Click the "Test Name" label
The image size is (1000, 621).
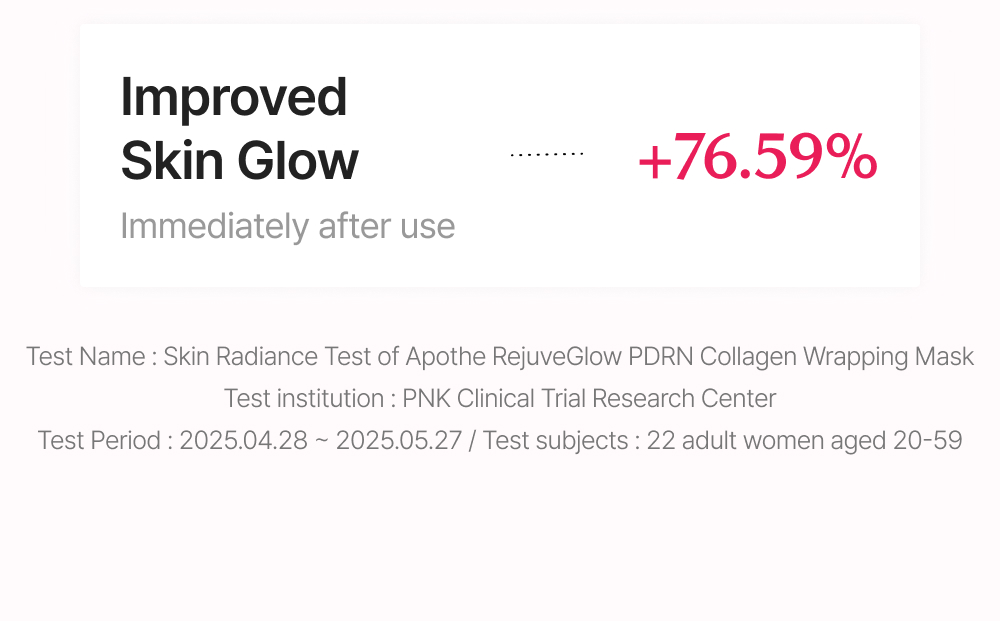click(x=86, y=357)
